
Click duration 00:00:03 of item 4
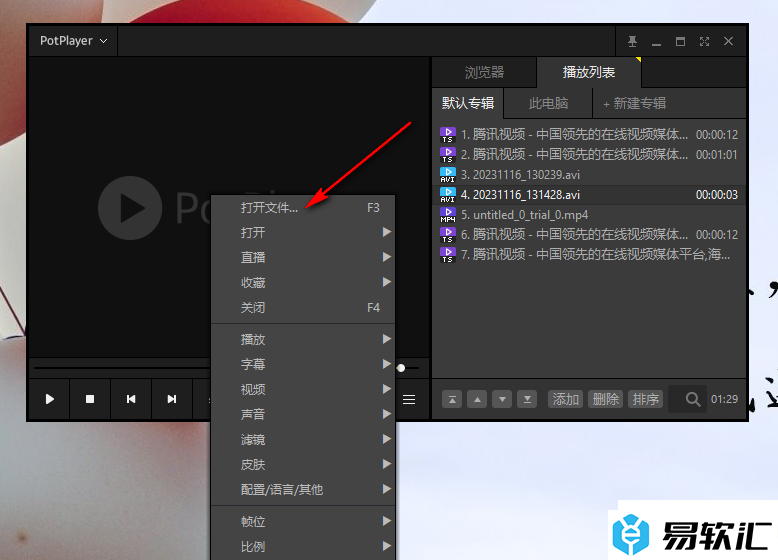tap(716, 195)
